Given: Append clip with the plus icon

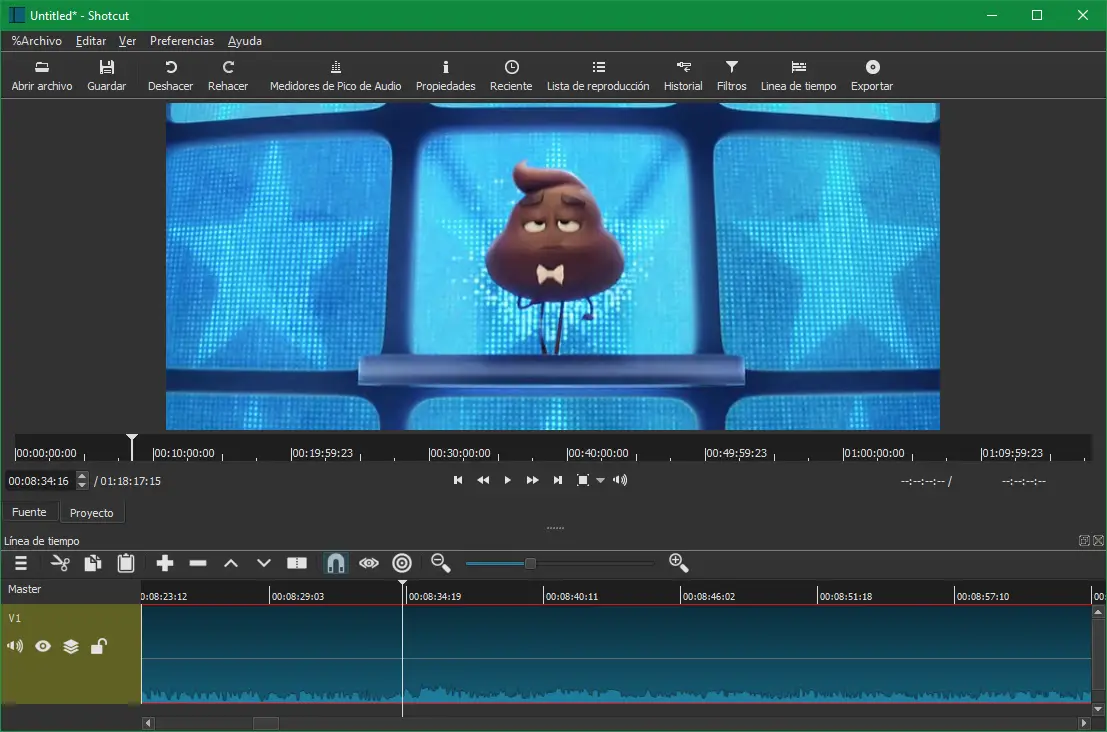Looking at the screenshot, I should [165, 564].
